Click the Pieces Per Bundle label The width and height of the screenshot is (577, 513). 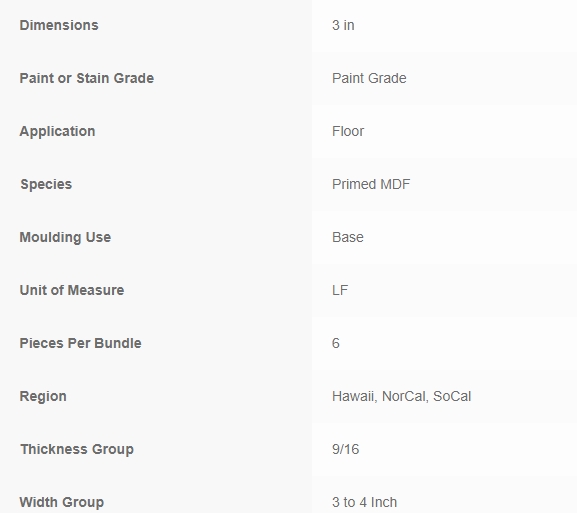click(x=80, y=343)
